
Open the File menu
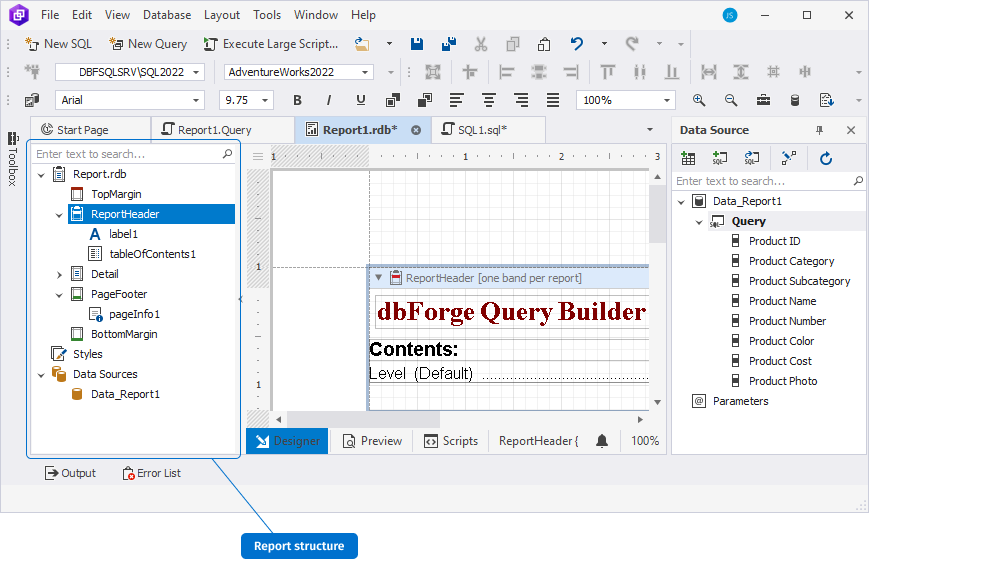pos(50,15)
